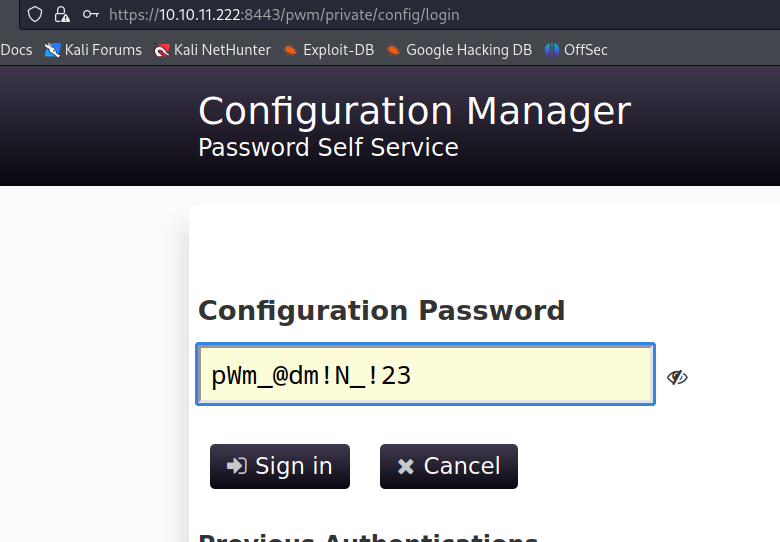Click the Configuration Manager title
The image size is (780, 542).
click(414, 111)
